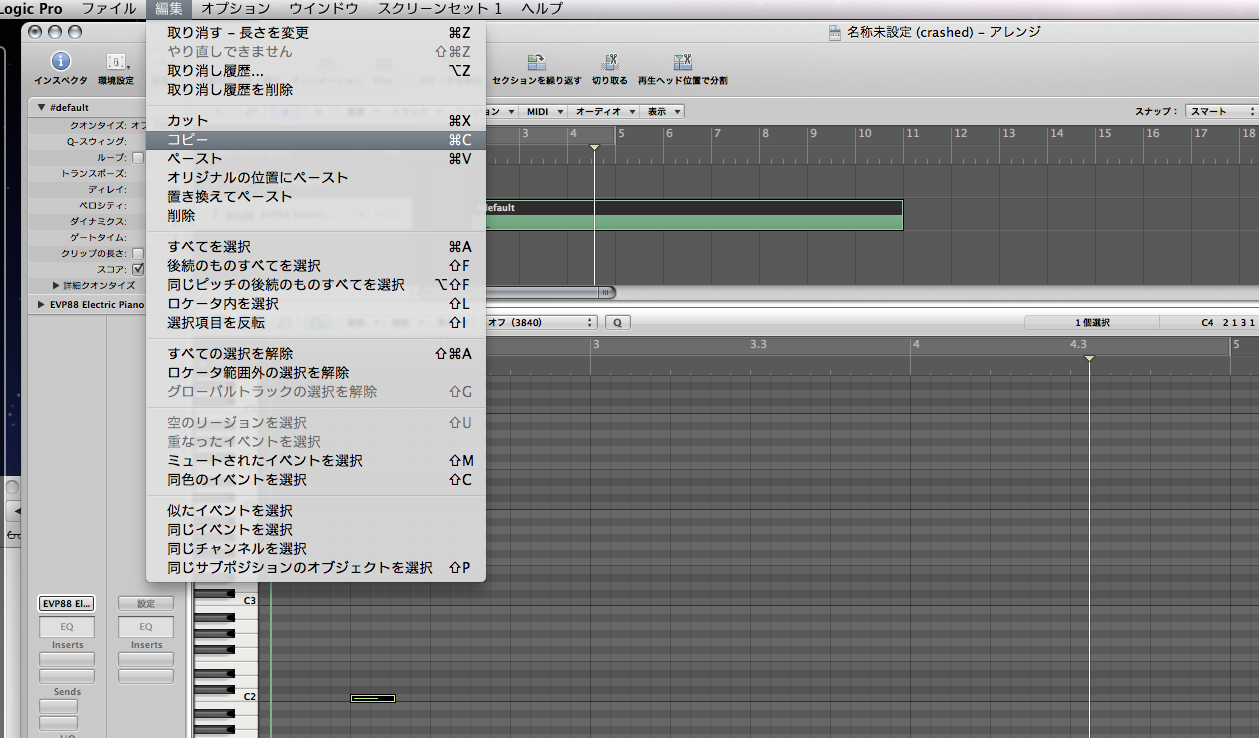Expand the EVP88 Electric Piano inspector section

point(41,305)
